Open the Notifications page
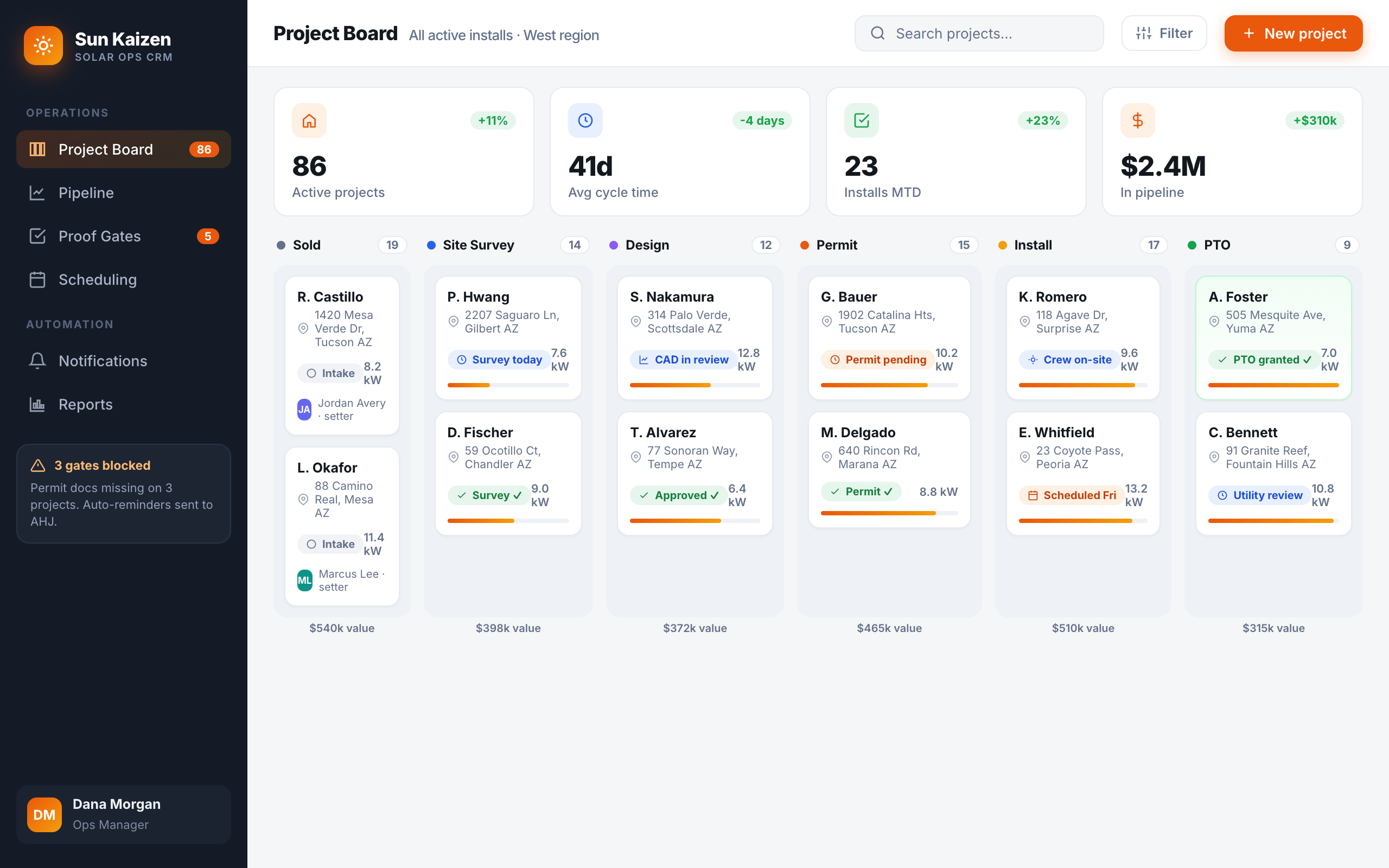Image resolution: width=1389 pixels, height=868 pixels. 123,361
